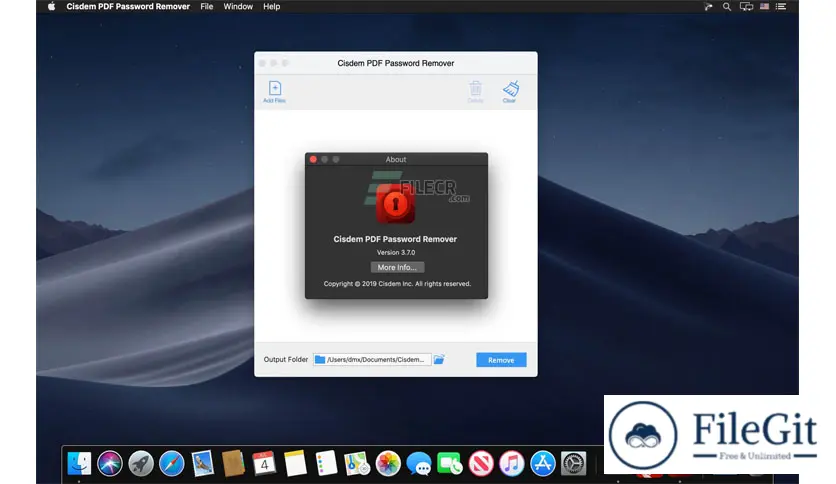Click the Remove button
The image size is (836, 484).
pos(501,360)
